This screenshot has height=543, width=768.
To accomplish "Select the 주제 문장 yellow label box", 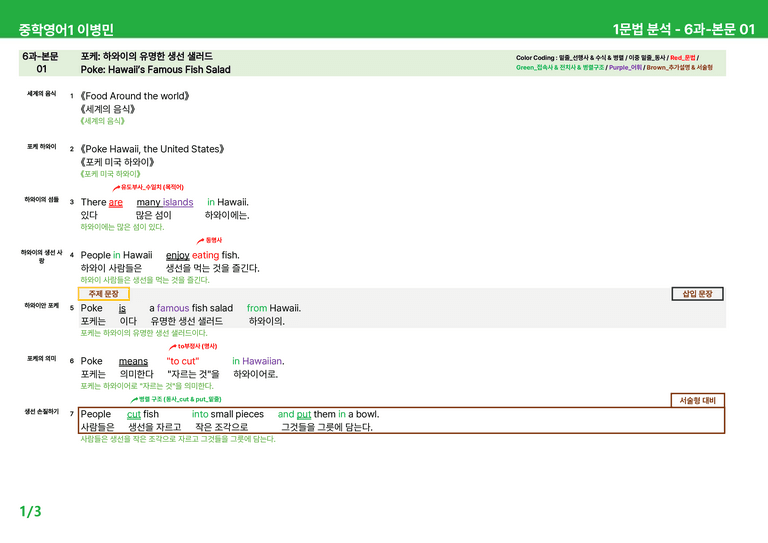I will [x=104, y=294].
